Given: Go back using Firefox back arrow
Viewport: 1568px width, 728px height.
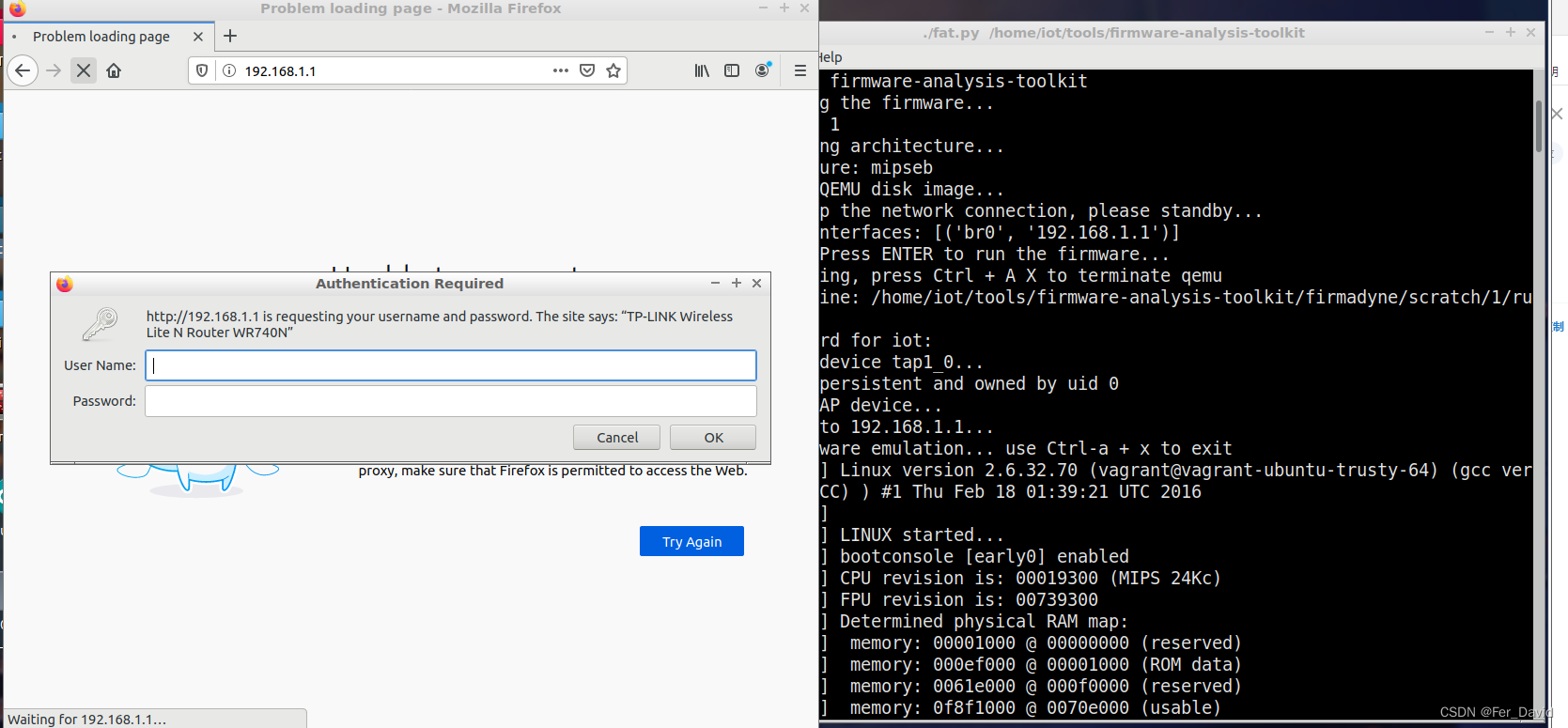Looking at the screenshot, I should click(23, 70).
